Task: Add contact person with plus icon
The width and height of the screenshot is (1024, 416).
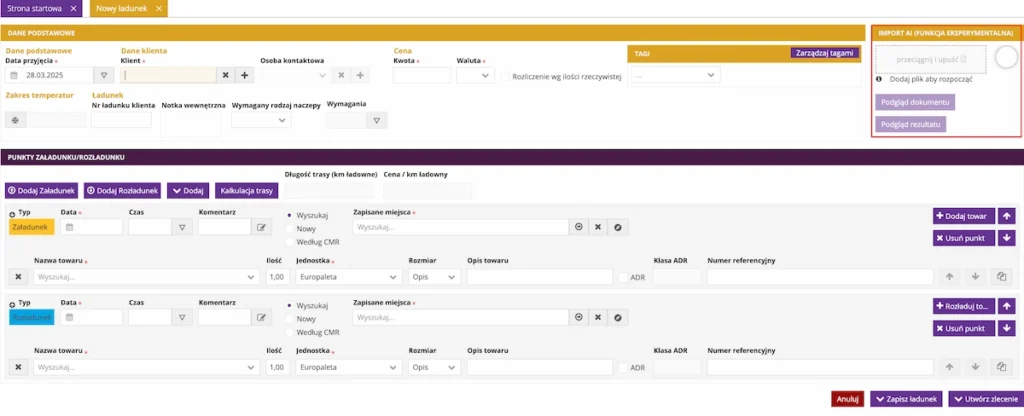Action: (360, 76)
